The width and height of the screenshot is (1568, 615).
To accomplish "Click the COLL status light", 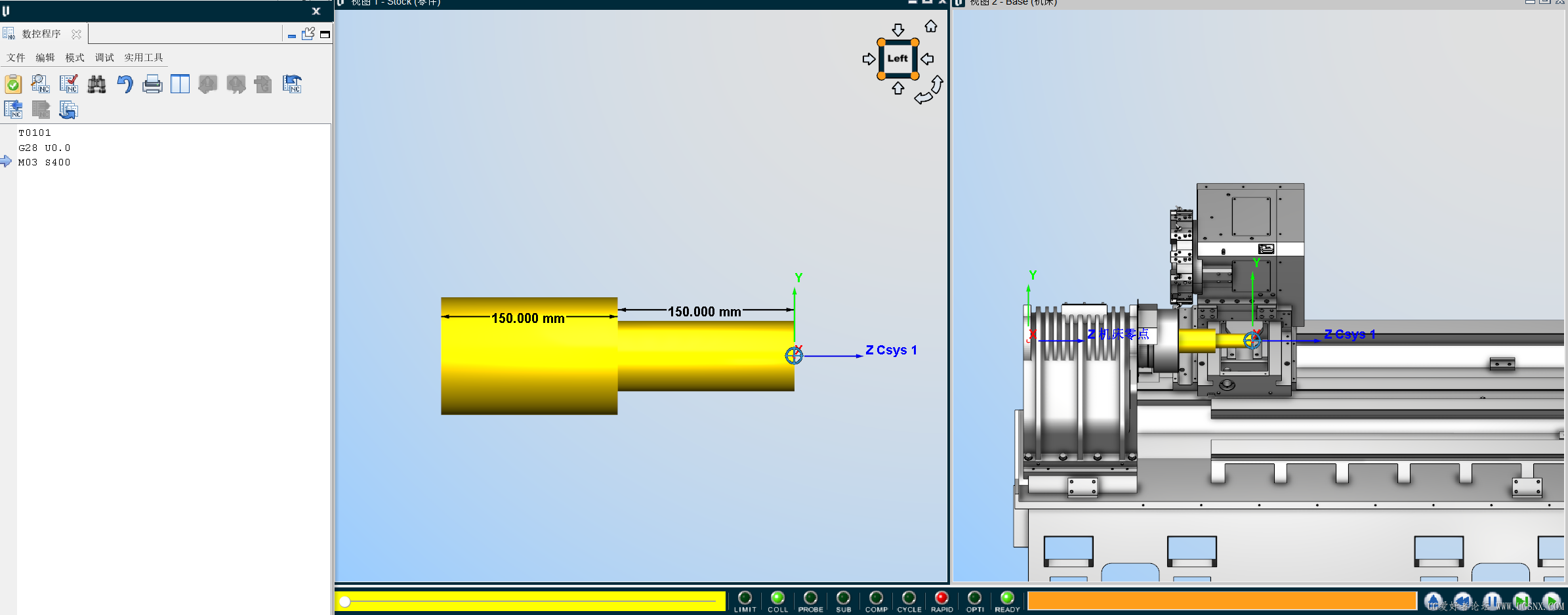I will coord(777,598).
